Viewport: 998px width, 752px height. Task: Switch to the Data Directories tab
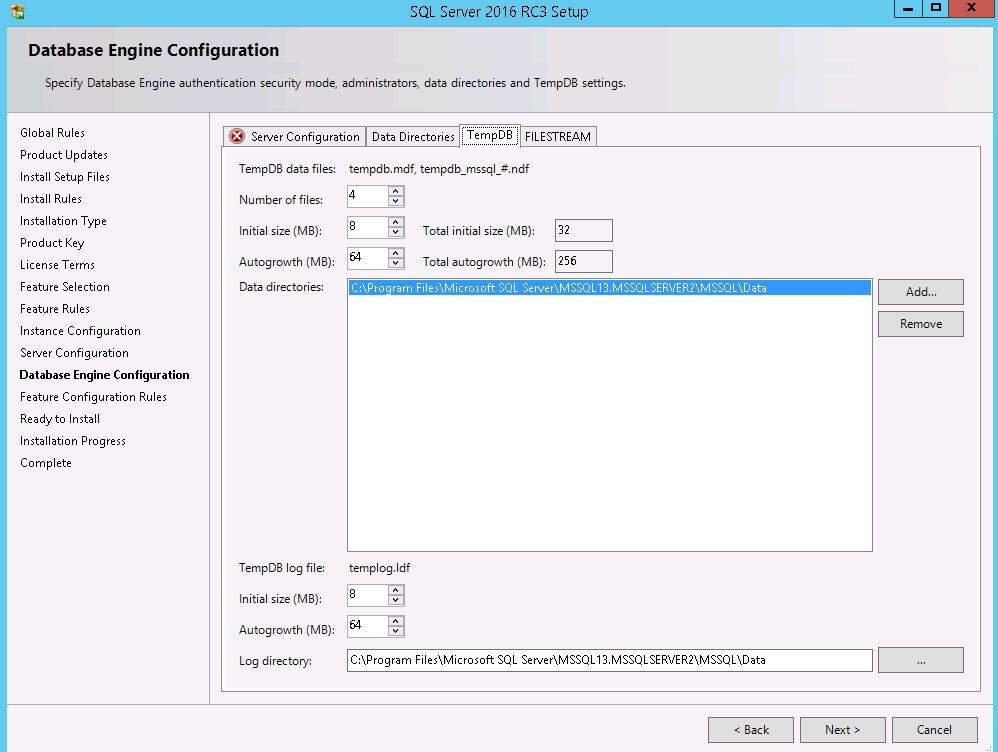click(x=413, y=136)
